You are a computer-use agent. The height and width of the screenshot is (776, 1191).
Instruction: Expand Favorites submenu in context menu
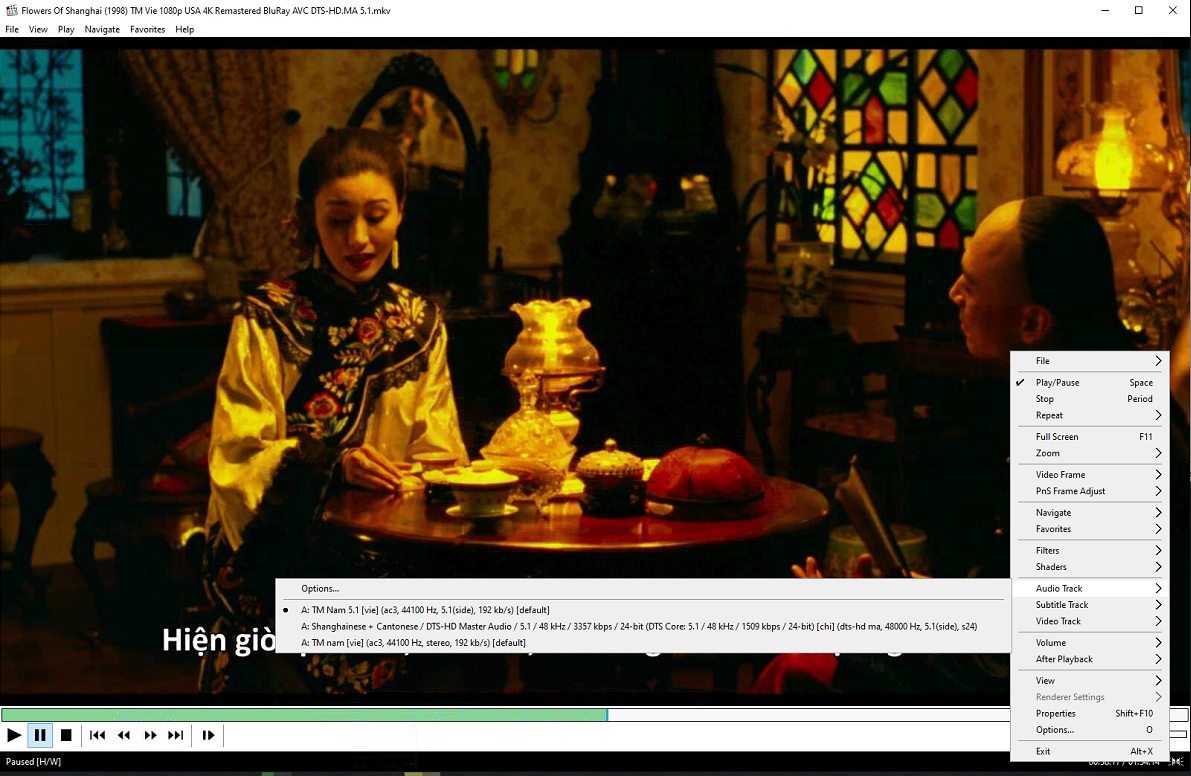click(1090, 529)
